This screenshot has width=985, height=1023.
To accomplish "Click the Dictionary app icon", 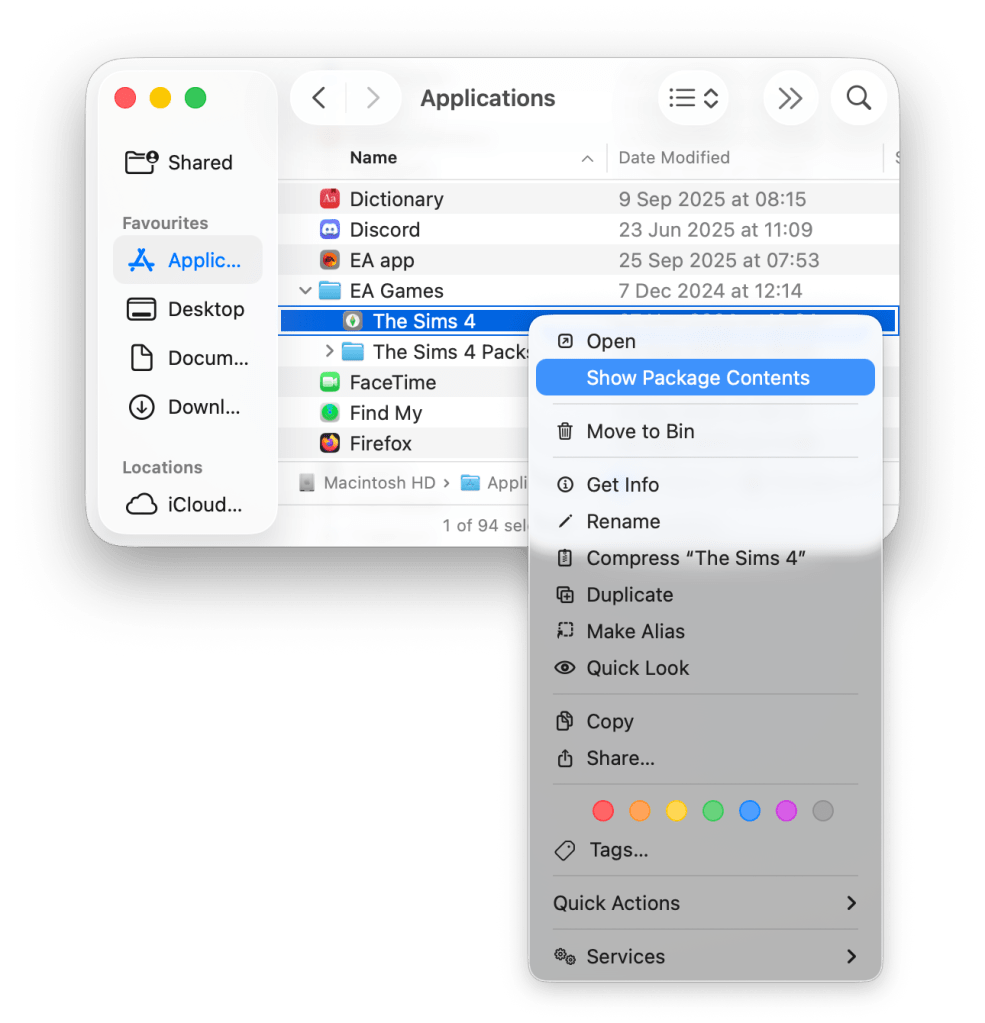I will pyautogui.click(x=329, y=199).
